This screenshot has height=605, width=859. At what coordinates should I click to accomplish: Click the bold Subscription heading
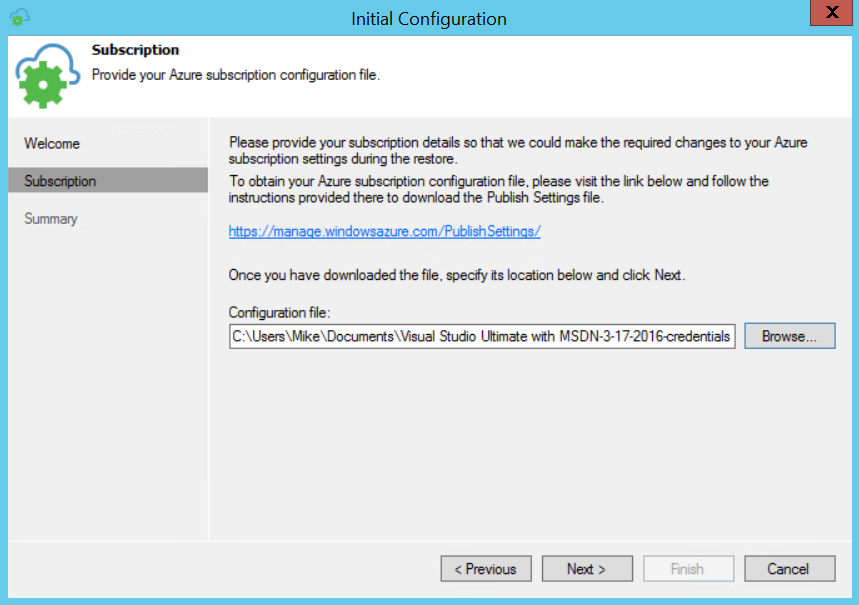[135, 50]
